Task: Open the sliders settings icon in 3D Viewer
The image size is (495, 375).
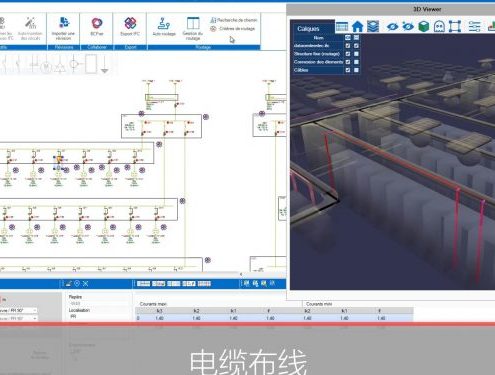Action: click(x=474, y=26)
